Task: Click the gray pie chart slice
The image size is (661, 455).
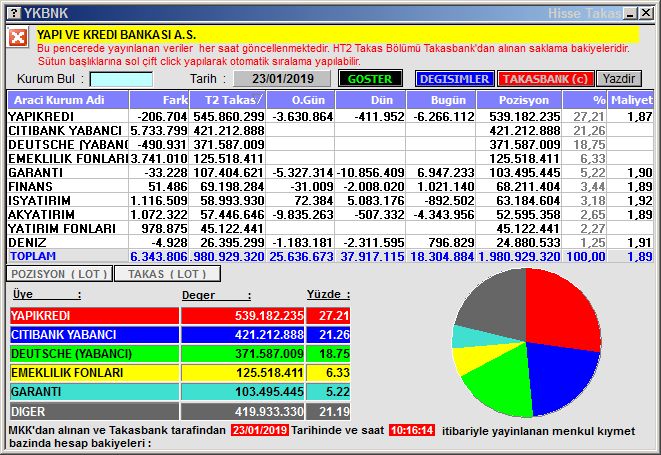Action: click(x=497, y=304)
